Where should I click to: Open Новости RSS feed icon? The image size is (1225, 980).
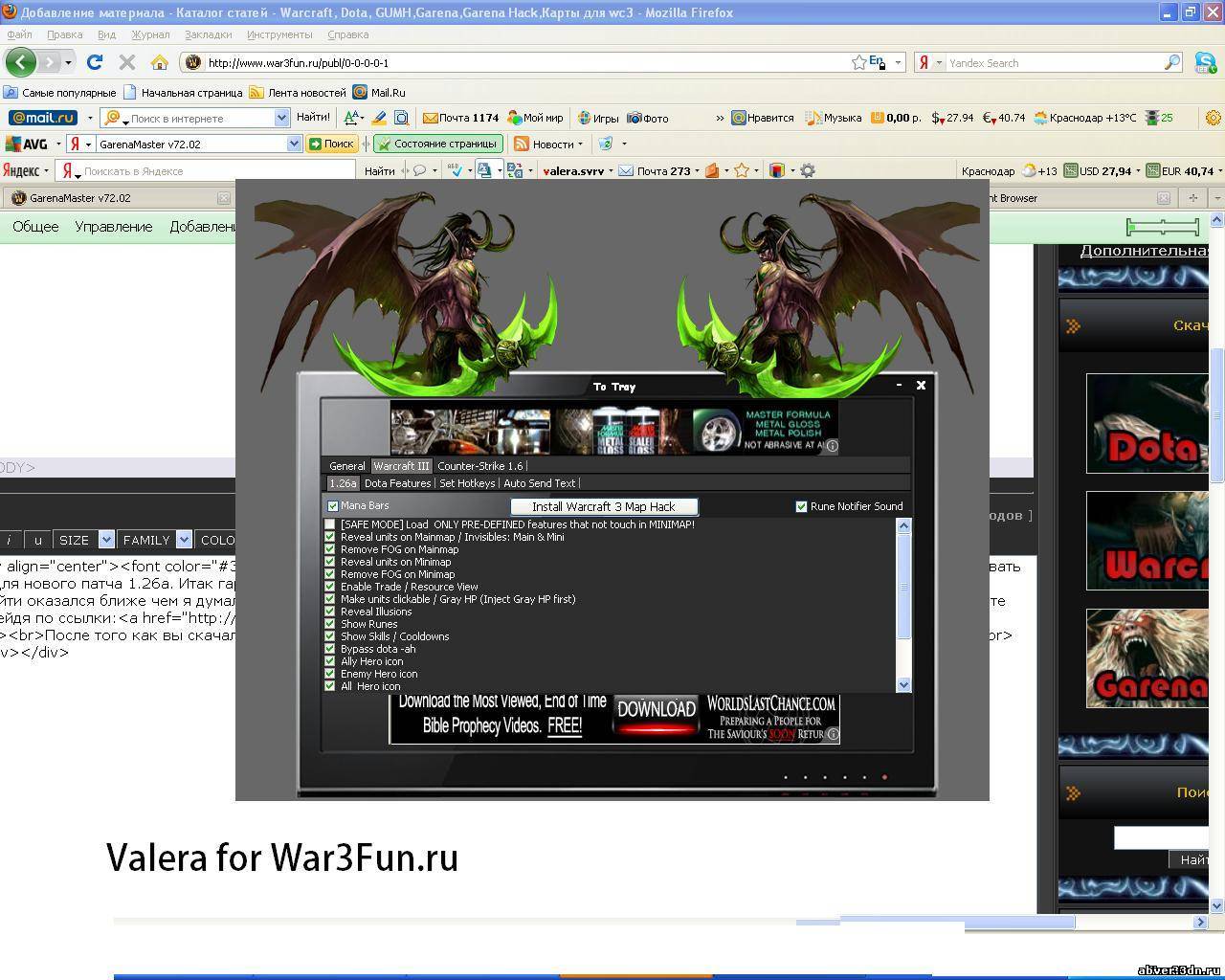[522, 144]
